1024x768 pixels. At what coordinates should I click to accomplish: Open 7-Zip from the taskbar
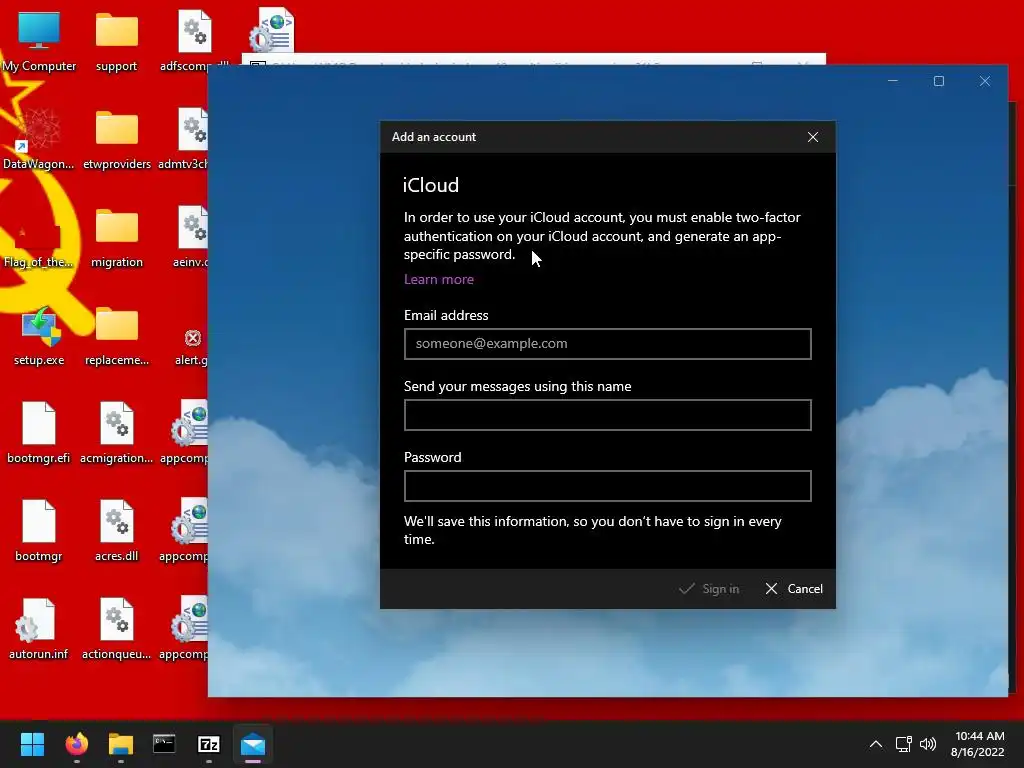tap(208, 744)
